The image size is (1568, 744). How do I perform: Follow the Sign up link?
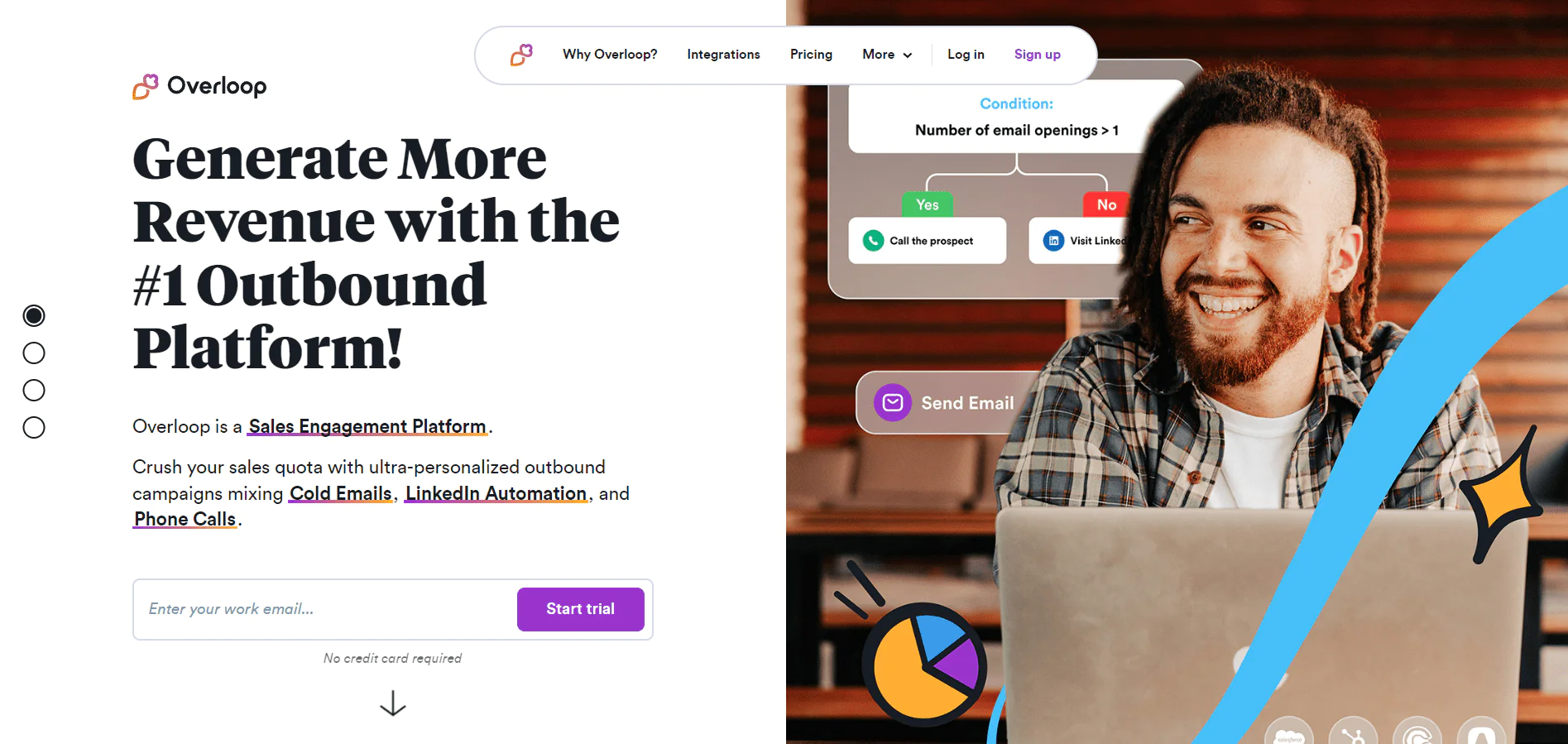(1038, 55)
